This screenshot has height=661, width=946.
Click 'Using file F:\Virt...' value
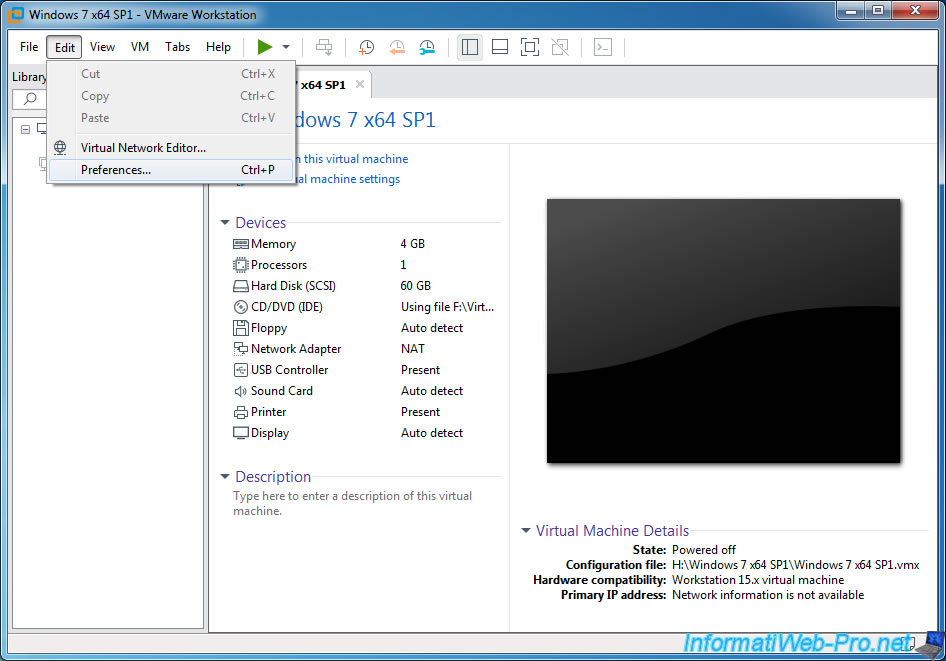point(447,307)
